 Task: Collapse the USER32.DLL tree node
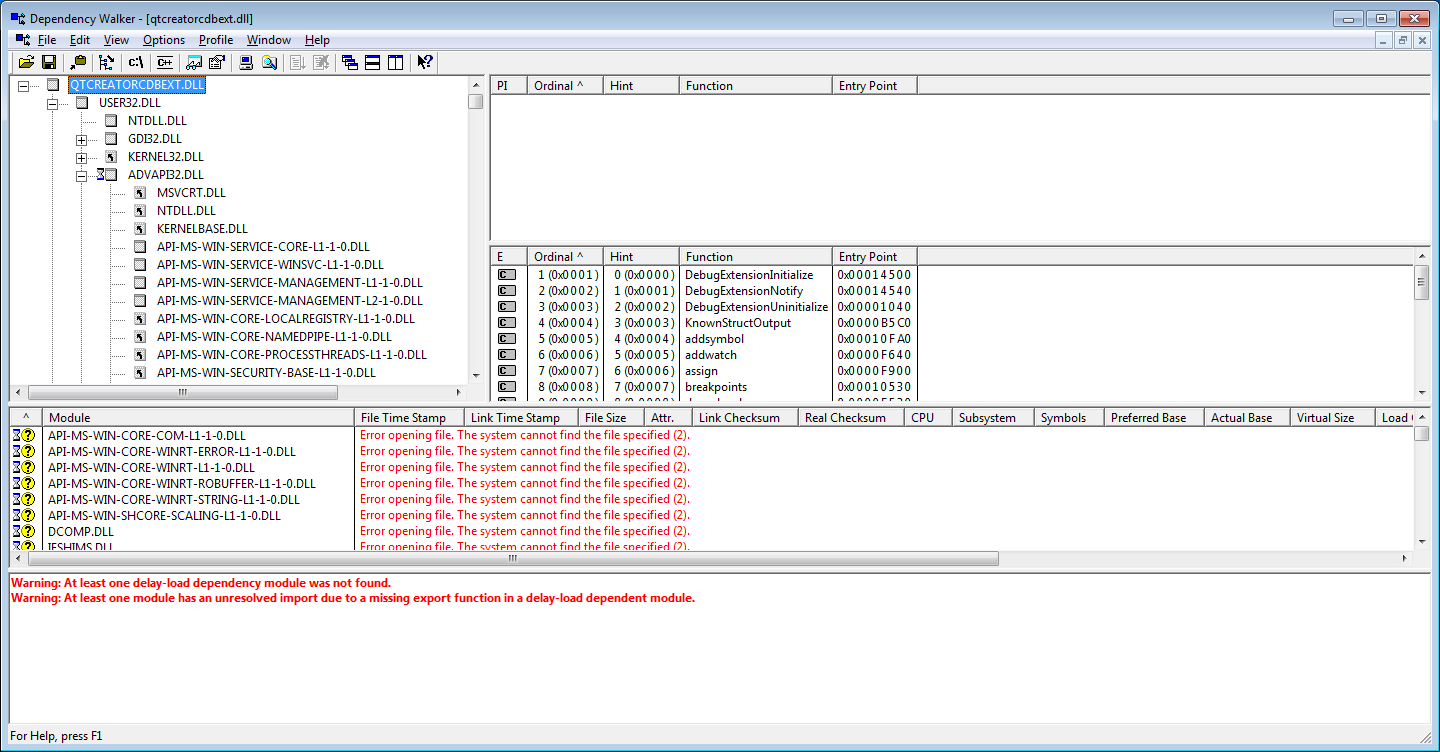53,103
